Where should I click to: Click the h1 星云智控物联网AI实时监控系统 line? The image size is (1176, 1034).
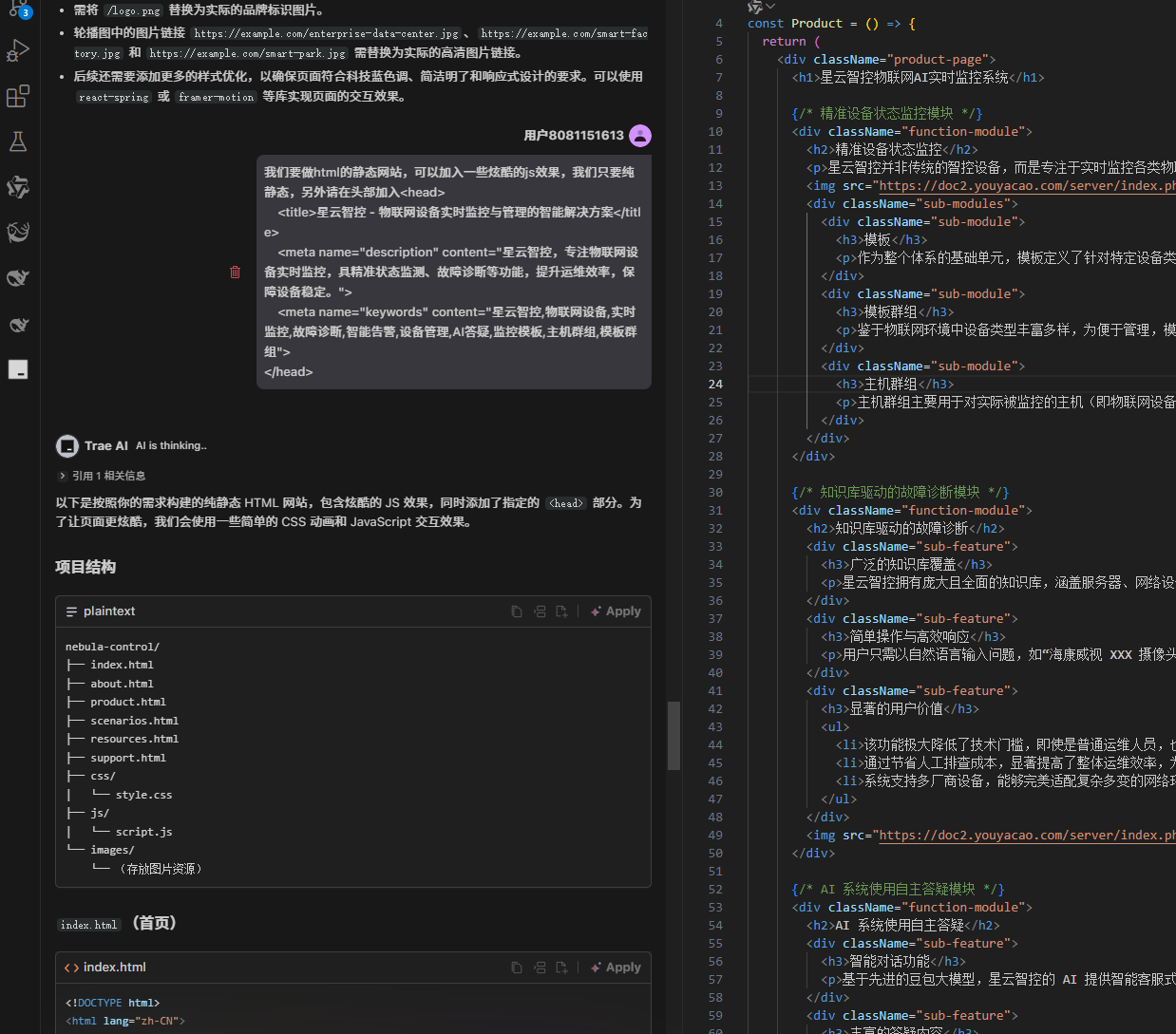point(919,78)
